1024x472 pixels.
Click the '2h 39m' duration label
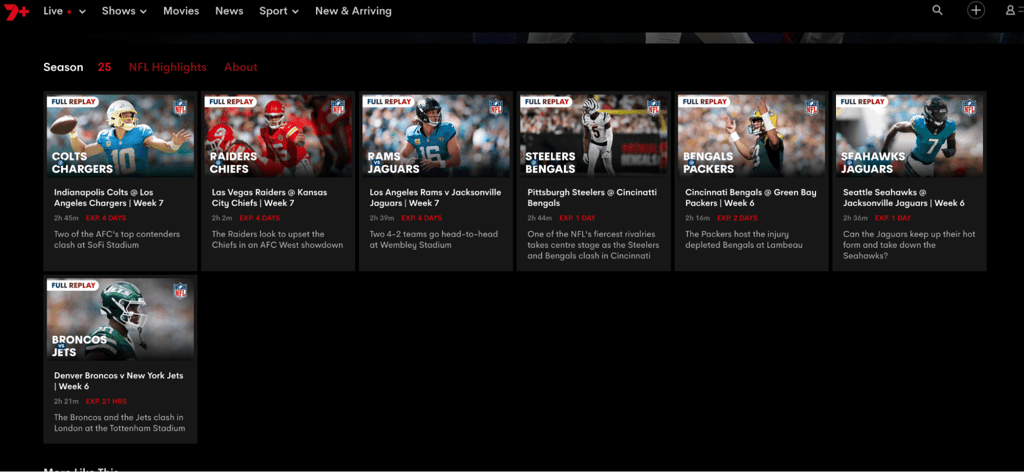tap(381, 218)
